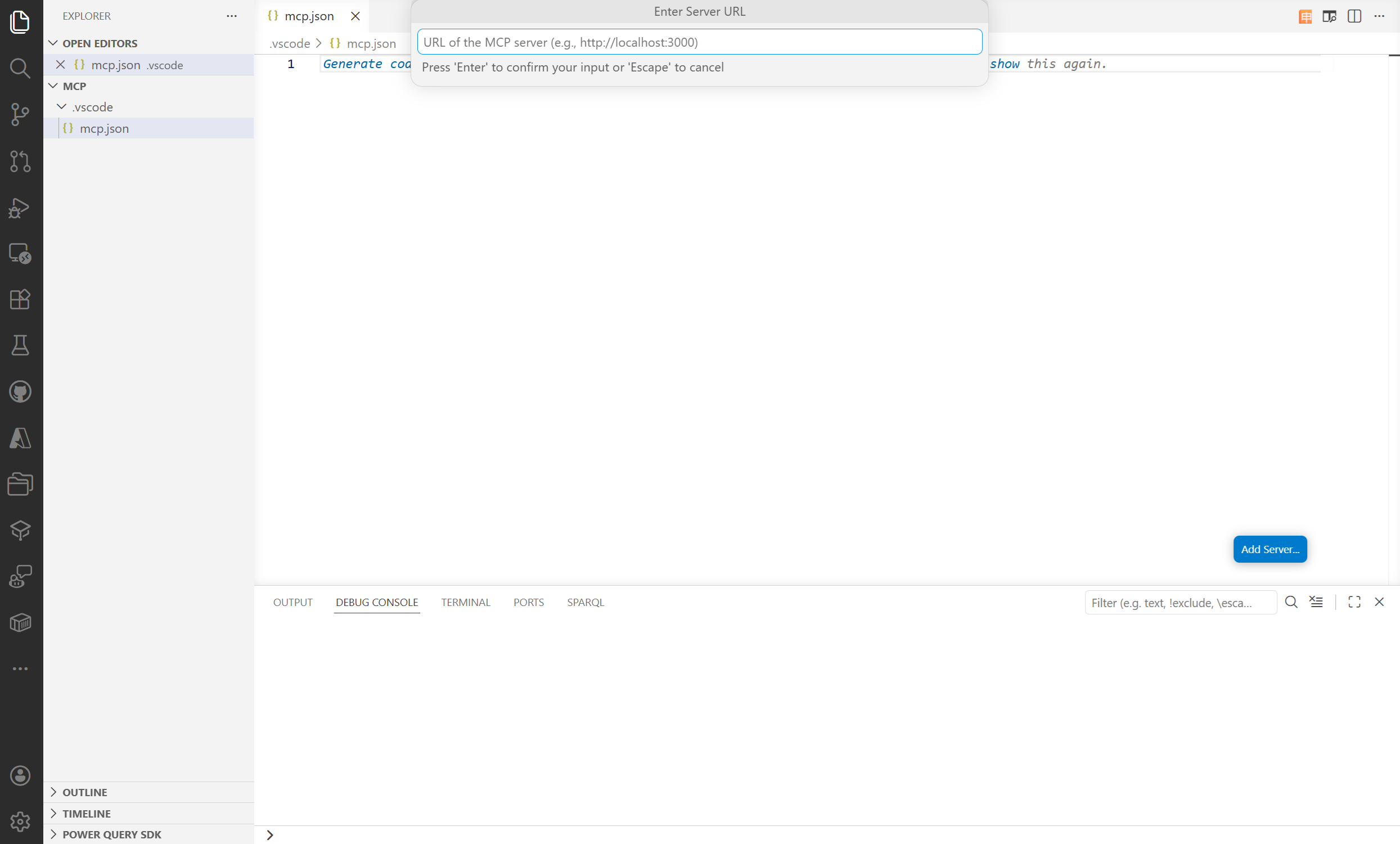This screenshot has width=1400, height=844.
Task: Select mcp.json in the file tree
Action: 149,128
